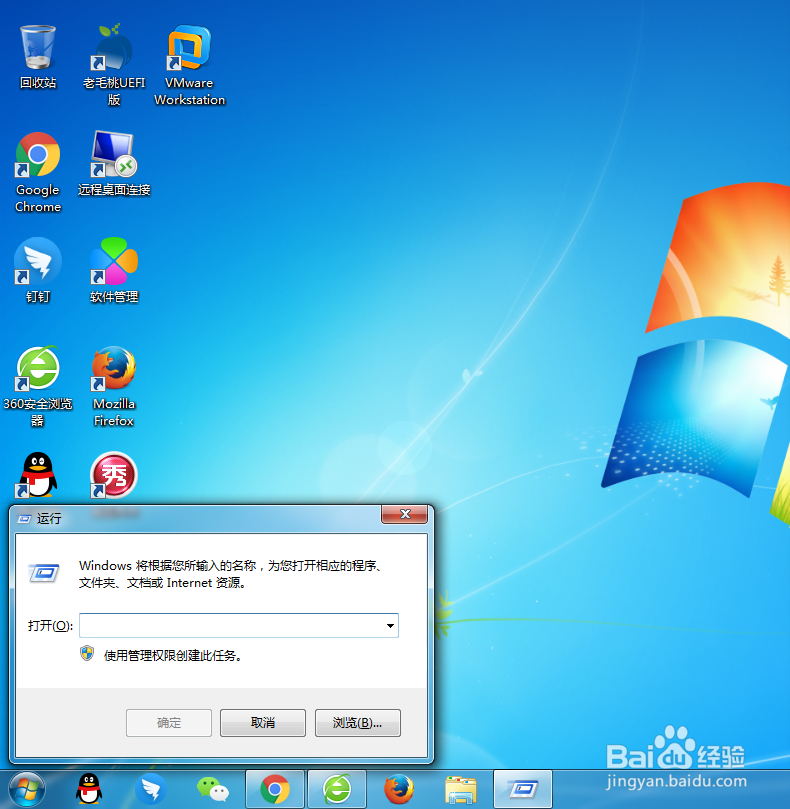This screenshot has width=790, height=809.
Task: Open DingTalk from the taskbar
Action: pos(151,789)
